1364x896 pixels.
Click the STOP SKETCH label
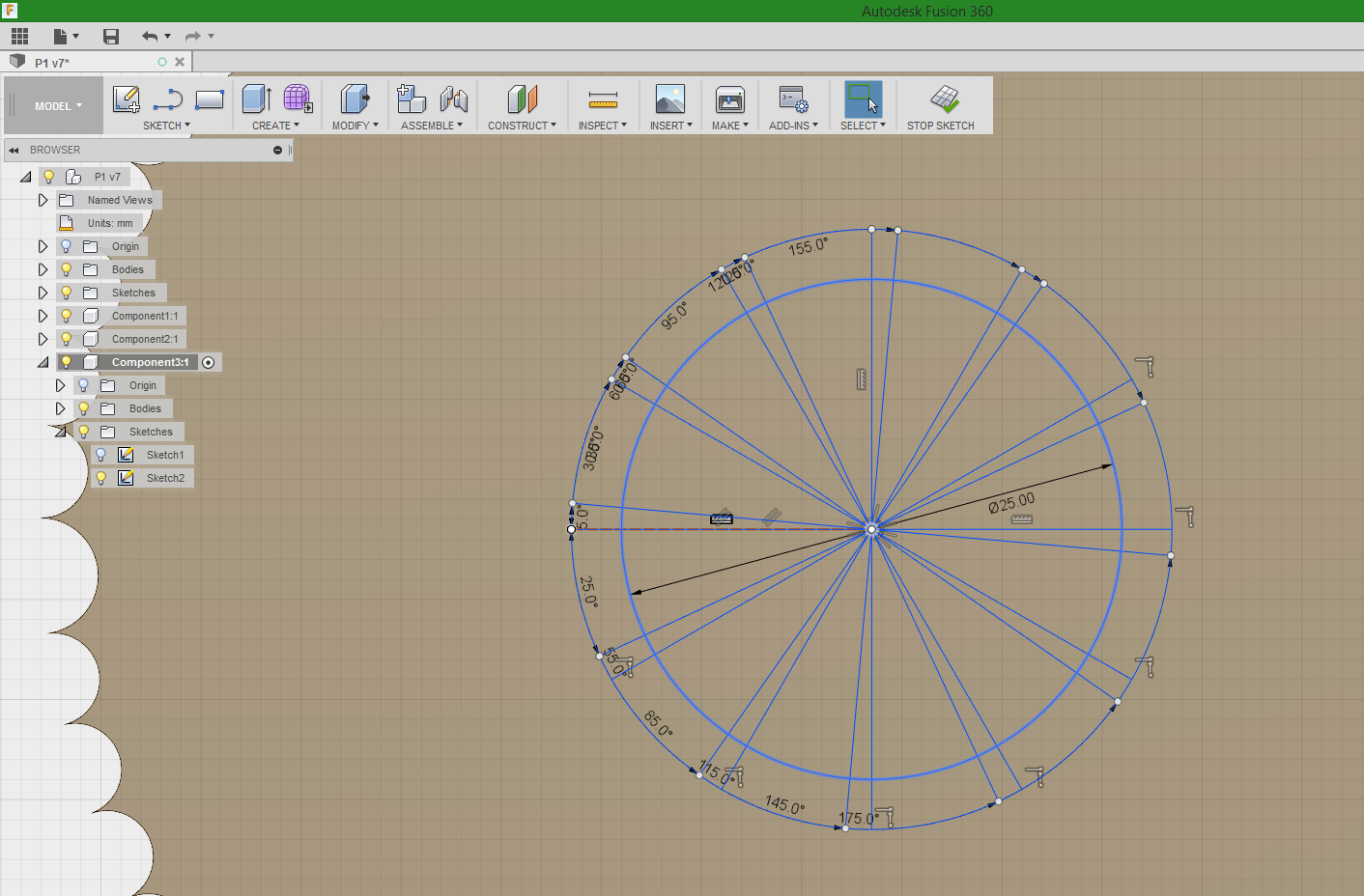coord(941,126)
